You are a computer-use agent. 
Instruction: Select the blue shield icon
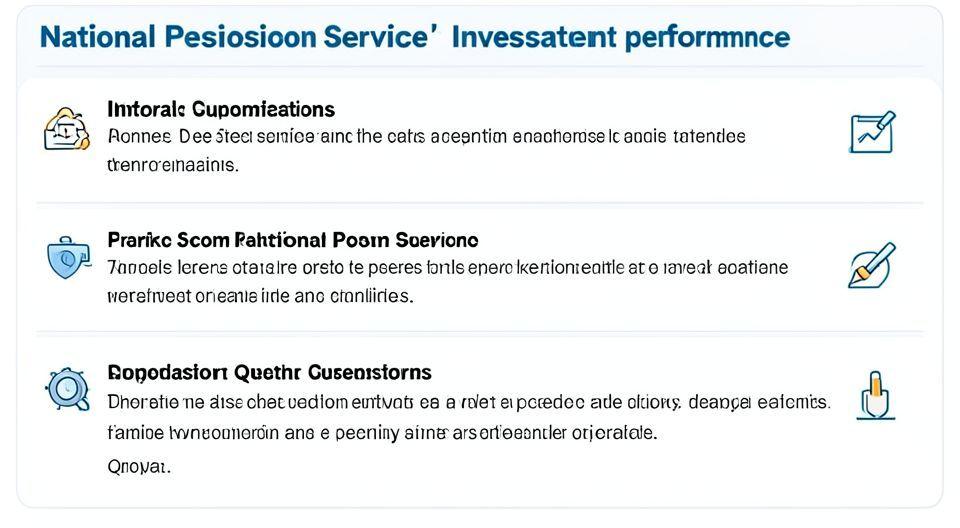point(63,257)
